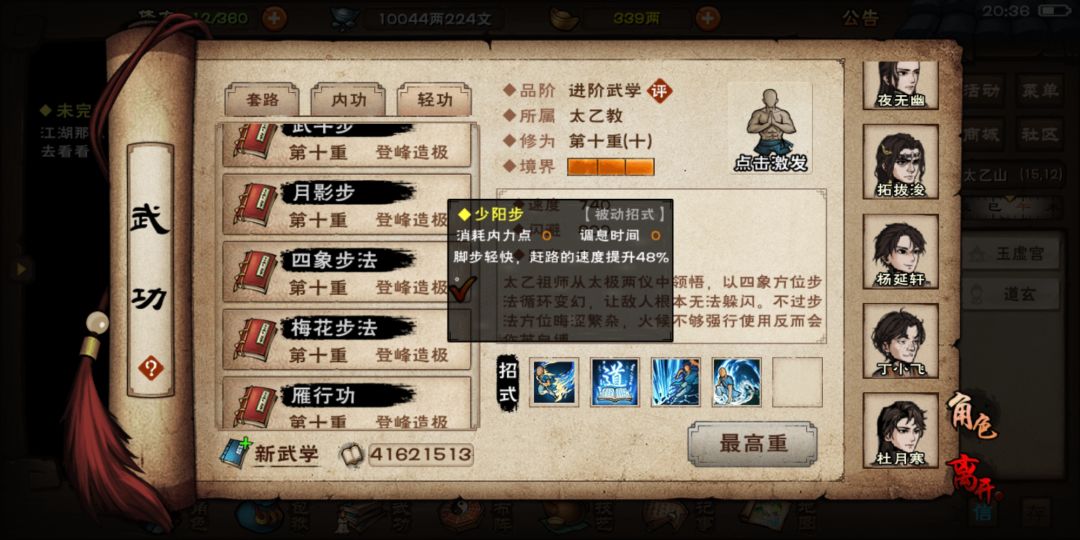Click the red 评 rating badge
The height and width of the screenshot is (540, 1080).
pos(659,90)
